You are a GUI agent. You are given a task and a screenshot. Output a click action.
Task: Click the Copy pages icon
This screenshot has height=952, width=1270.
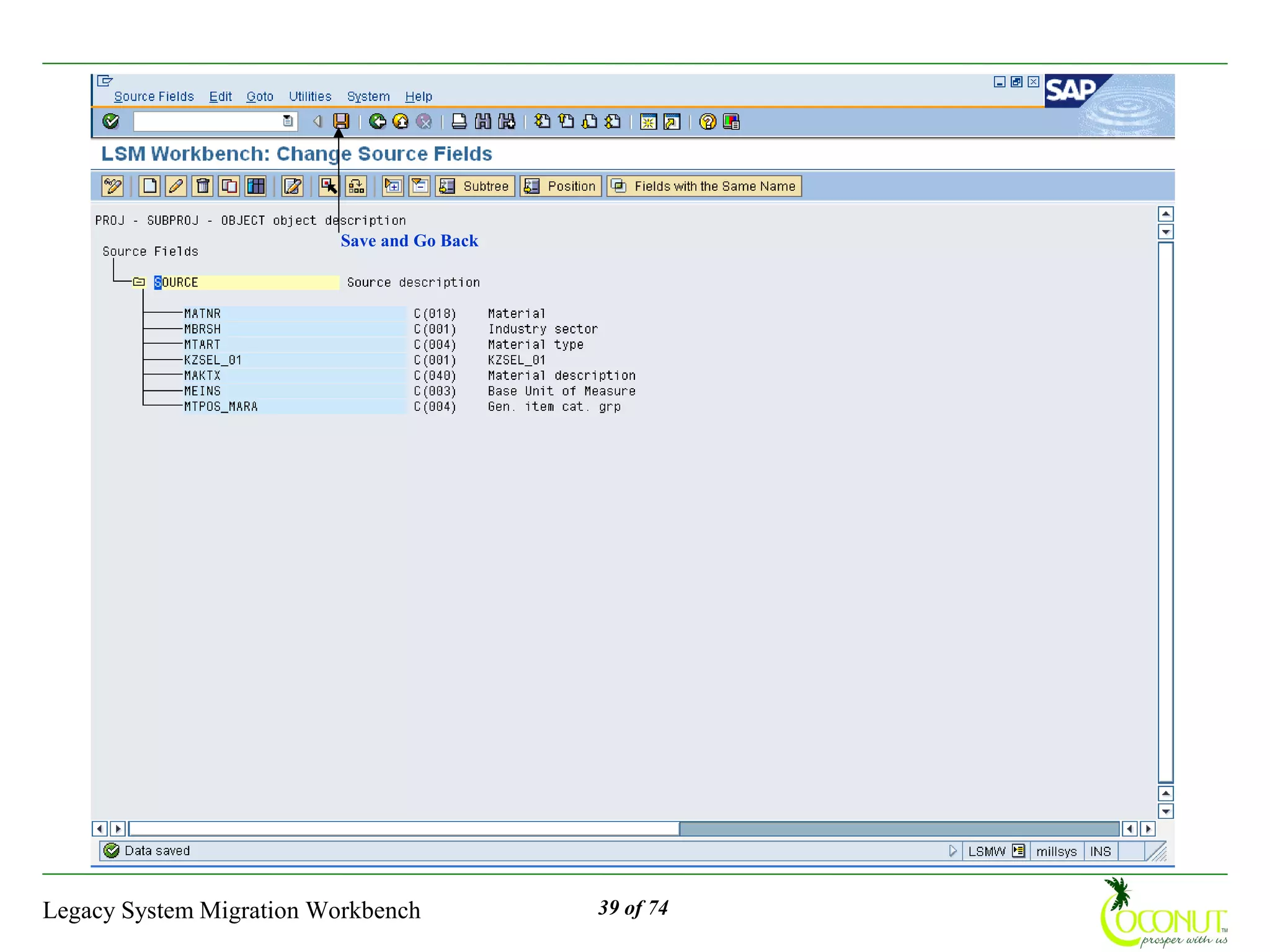point(229,186)
